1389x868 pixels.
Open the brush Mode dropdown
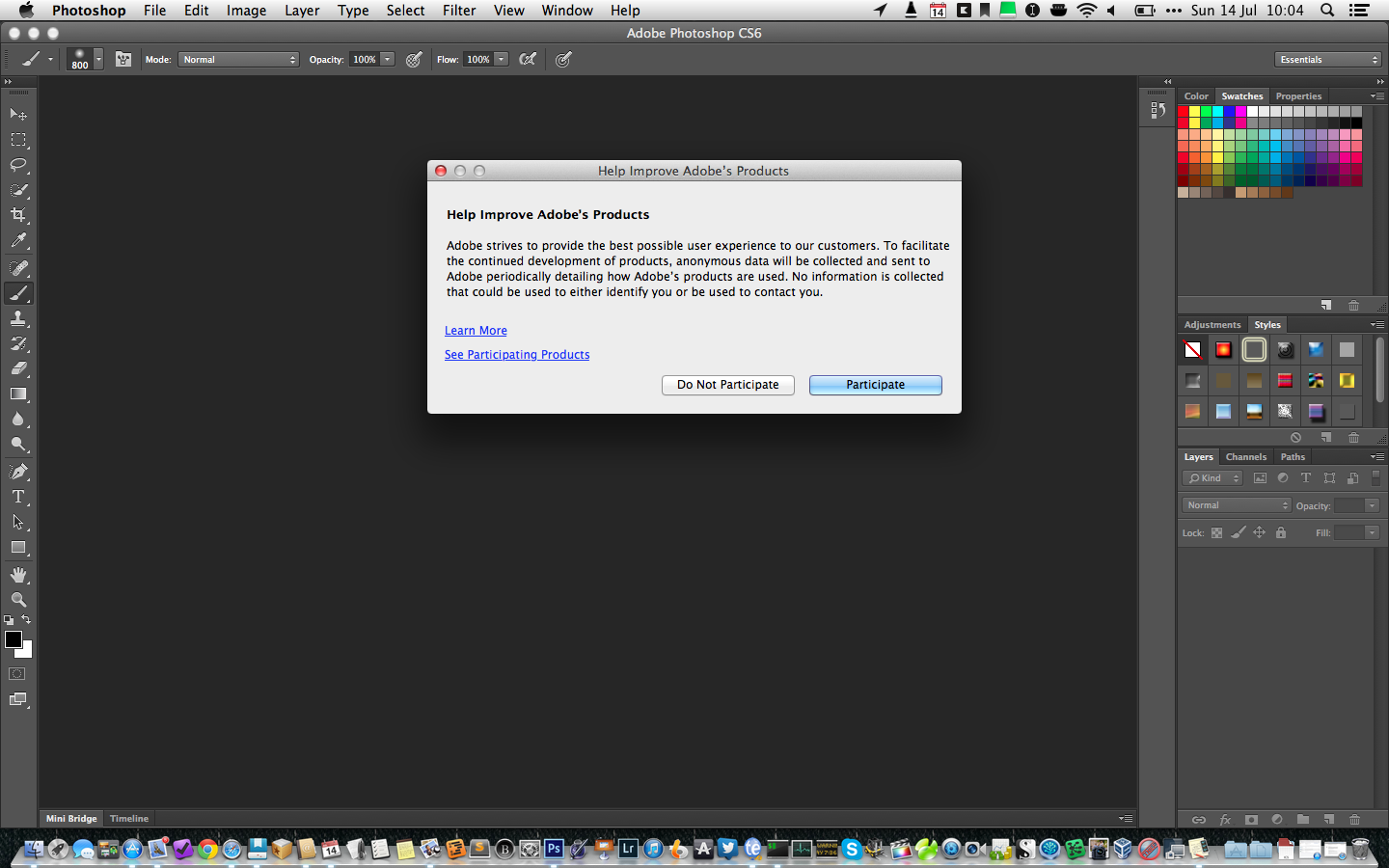[239, 60]
